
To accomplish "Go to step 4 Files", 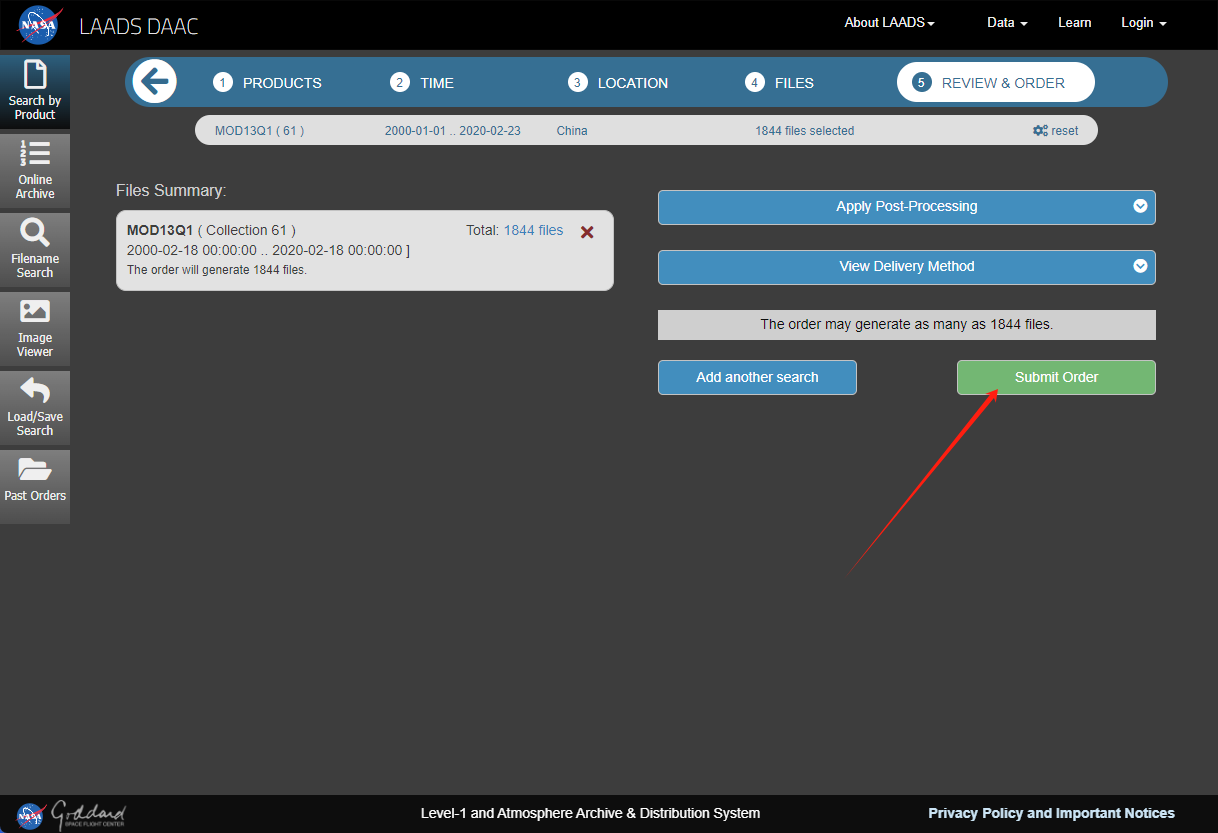I will [x=780, y=83].
